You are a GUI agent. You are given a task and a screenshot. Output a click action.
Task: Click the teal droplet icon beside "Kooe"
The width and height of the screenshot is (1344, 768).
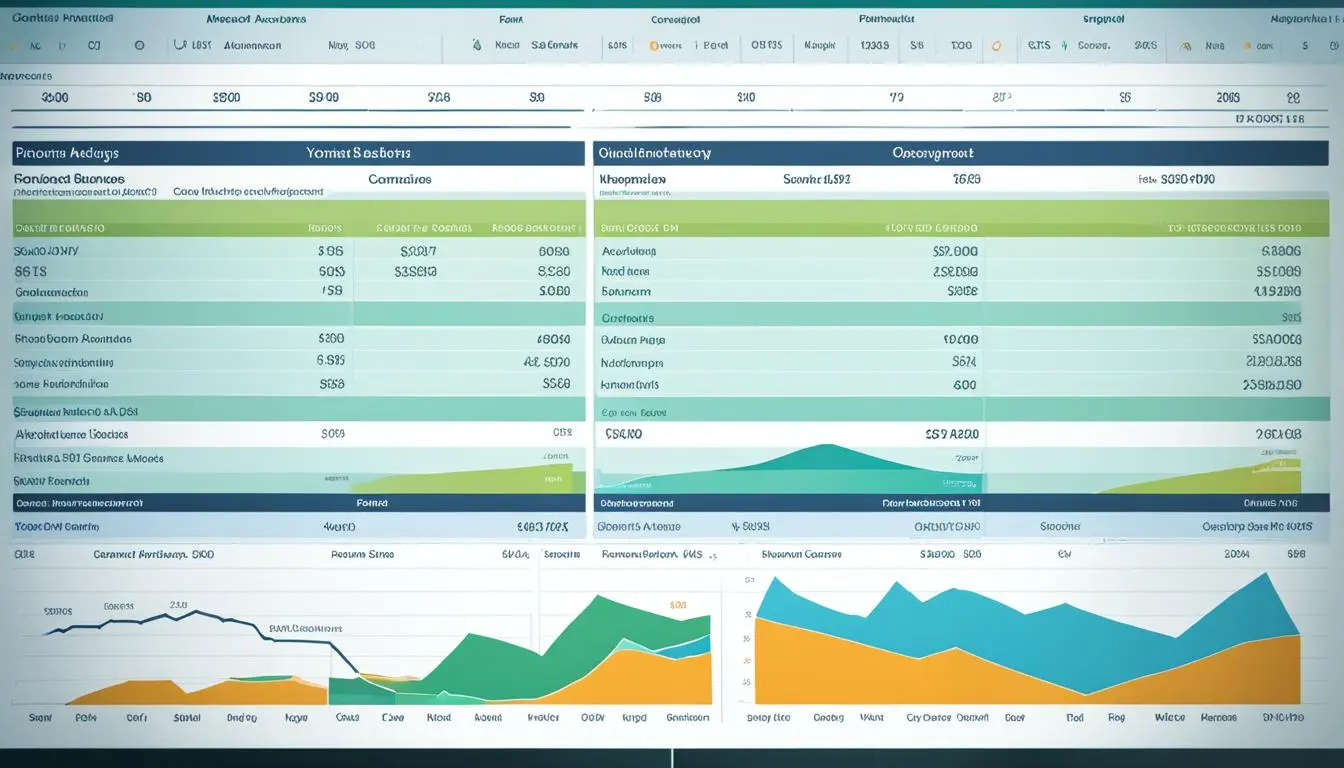tap(476, 45)
